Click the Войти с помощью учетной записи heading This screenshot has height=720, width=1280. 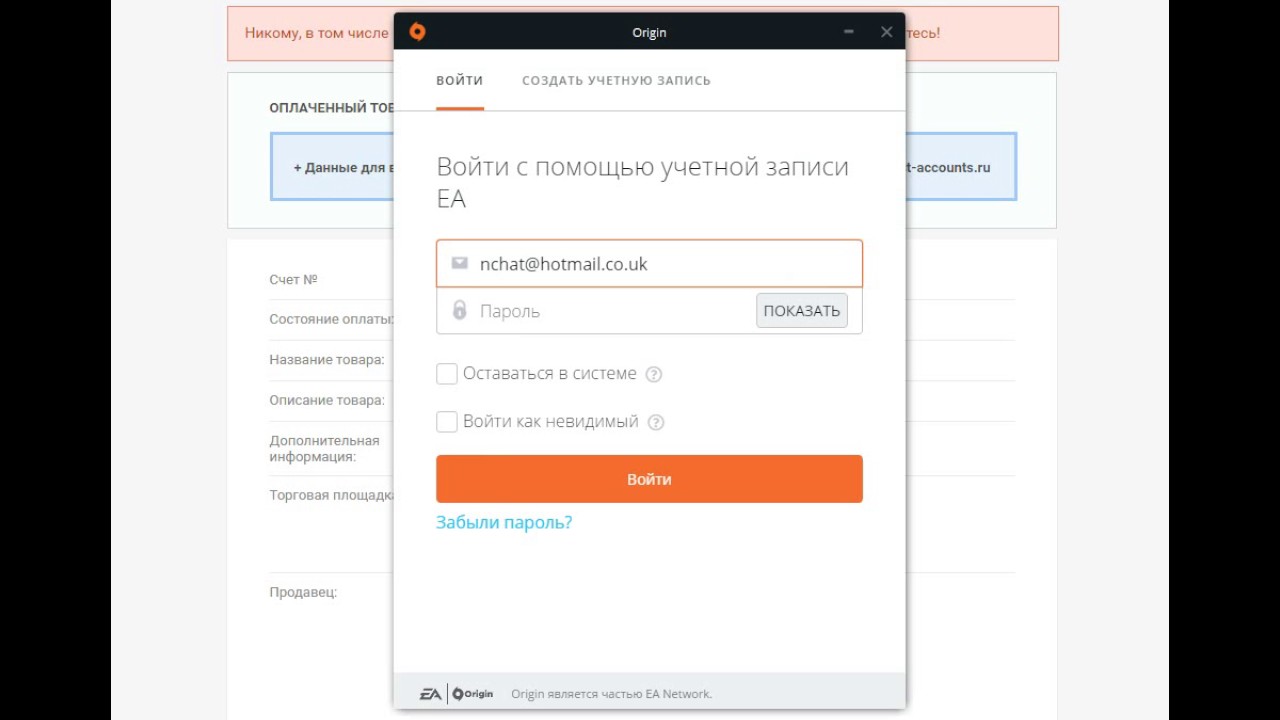[x=642, y=182]
